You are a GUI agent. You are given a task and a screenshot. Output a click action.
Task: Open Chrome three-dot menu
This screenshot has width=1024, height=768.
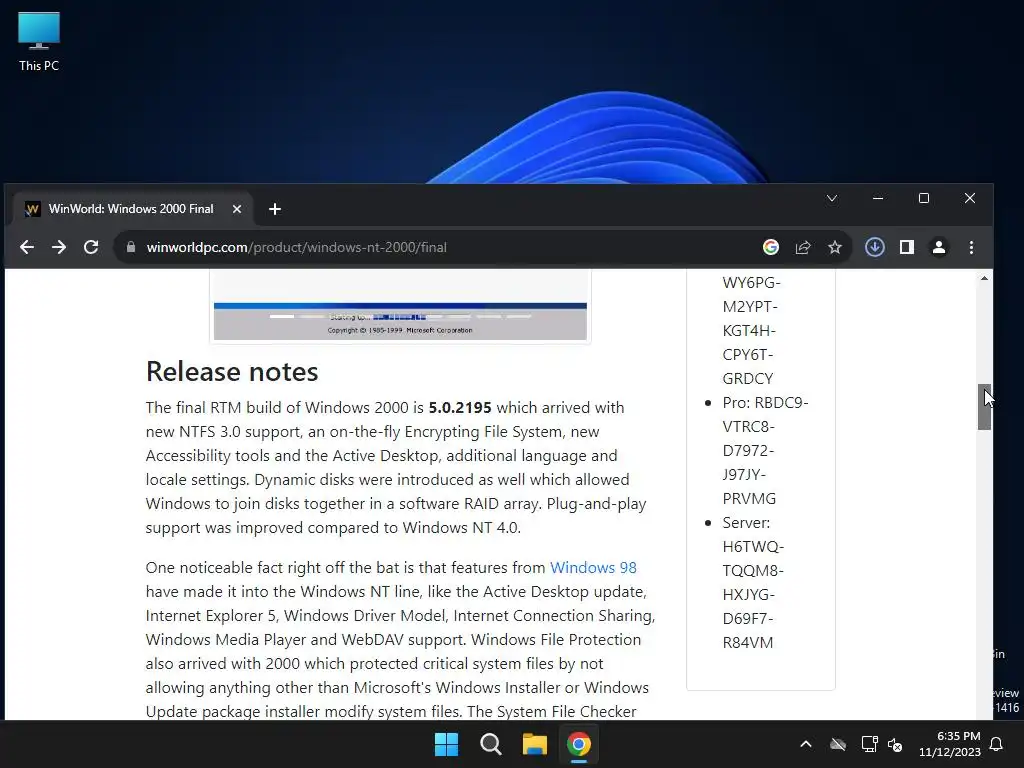pos(971,247)
